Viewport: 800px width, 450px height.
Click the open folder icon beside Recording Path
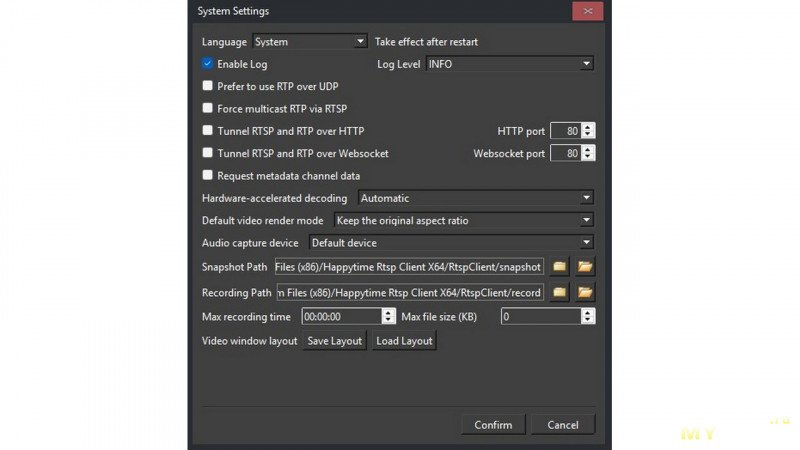(585, 293)
